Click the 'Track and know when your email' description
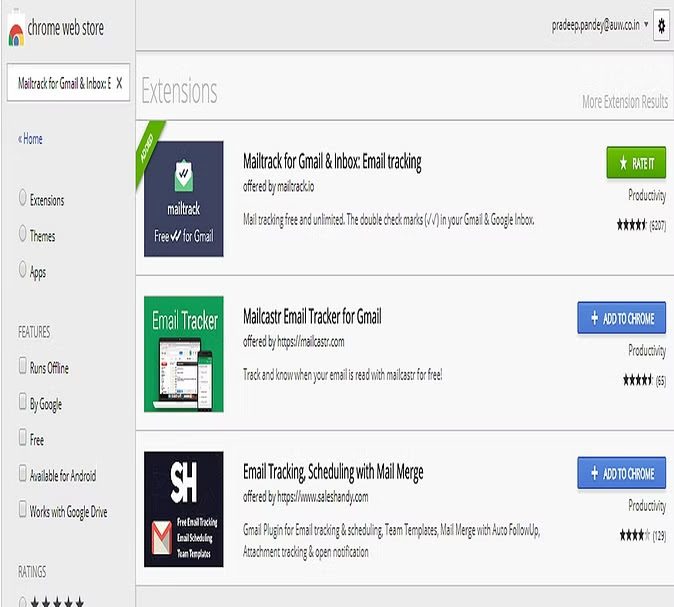 click(343, 375)
